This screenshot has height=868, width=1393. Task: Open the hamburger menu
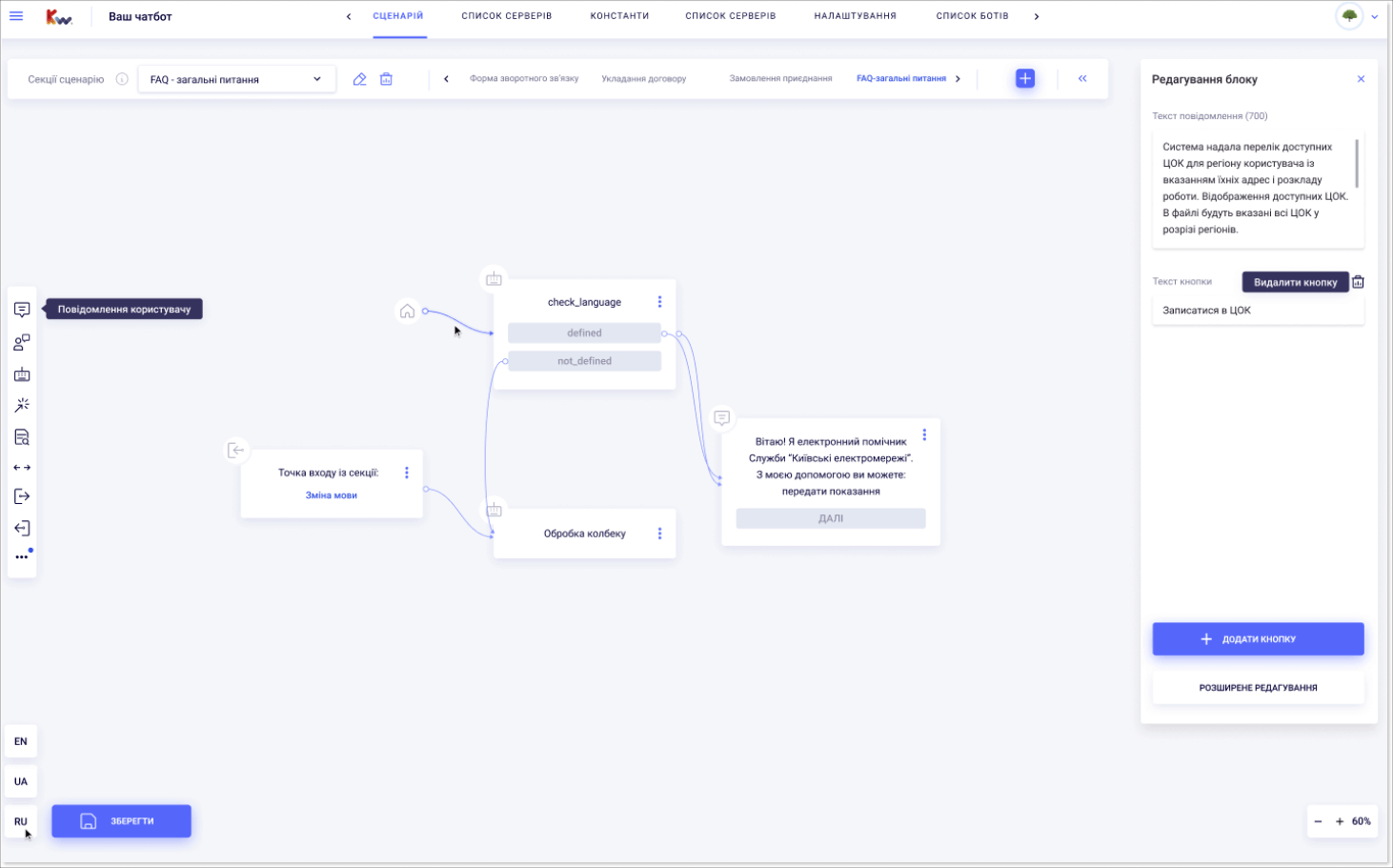pyautogui.click(x=16, y=16)
